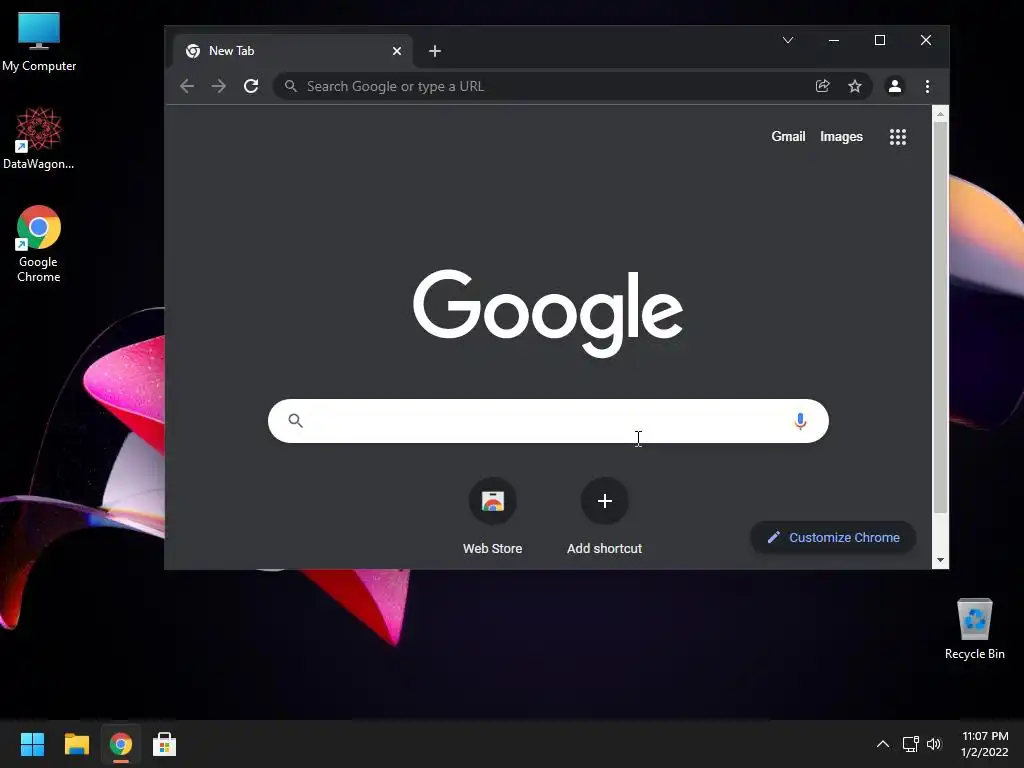
Task: Bookmark this tab with the star icon
Action: coord(854,86)
